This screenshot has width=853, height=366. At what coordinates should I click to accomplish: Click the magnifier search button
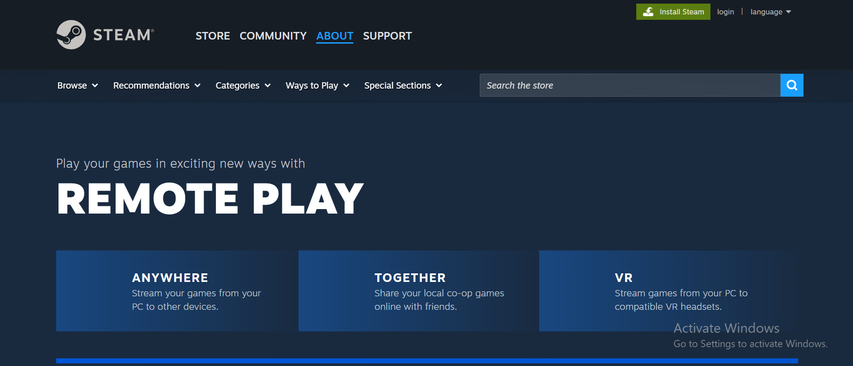point(792,85)
